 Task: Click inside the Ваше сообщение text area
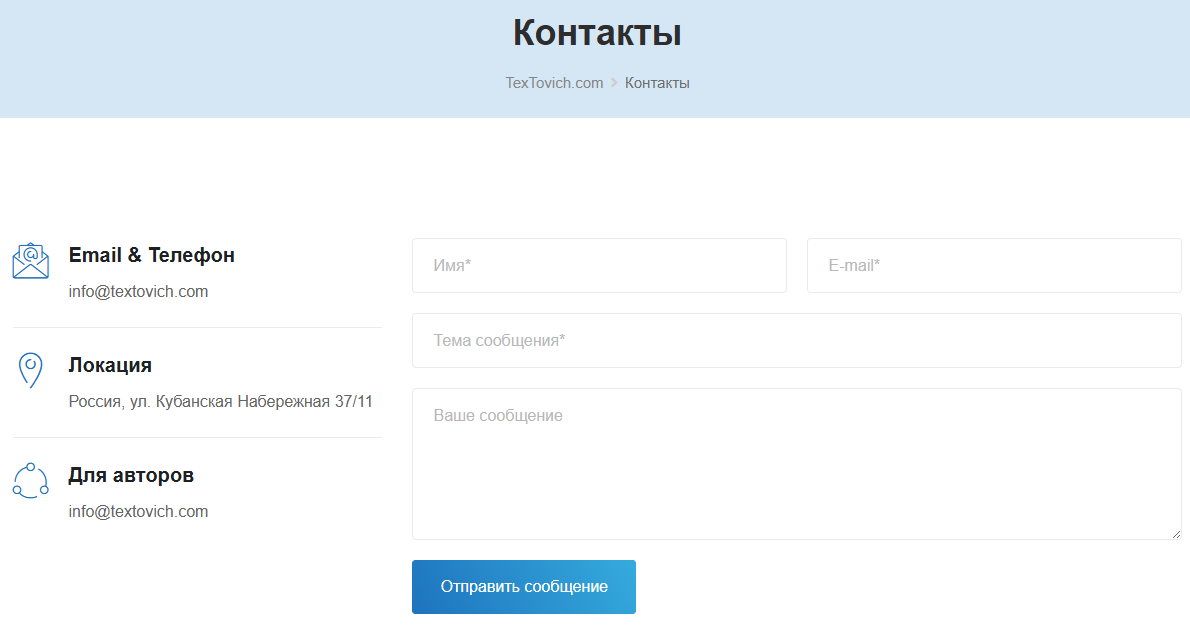pyautogui.click(x=796, y=464)
